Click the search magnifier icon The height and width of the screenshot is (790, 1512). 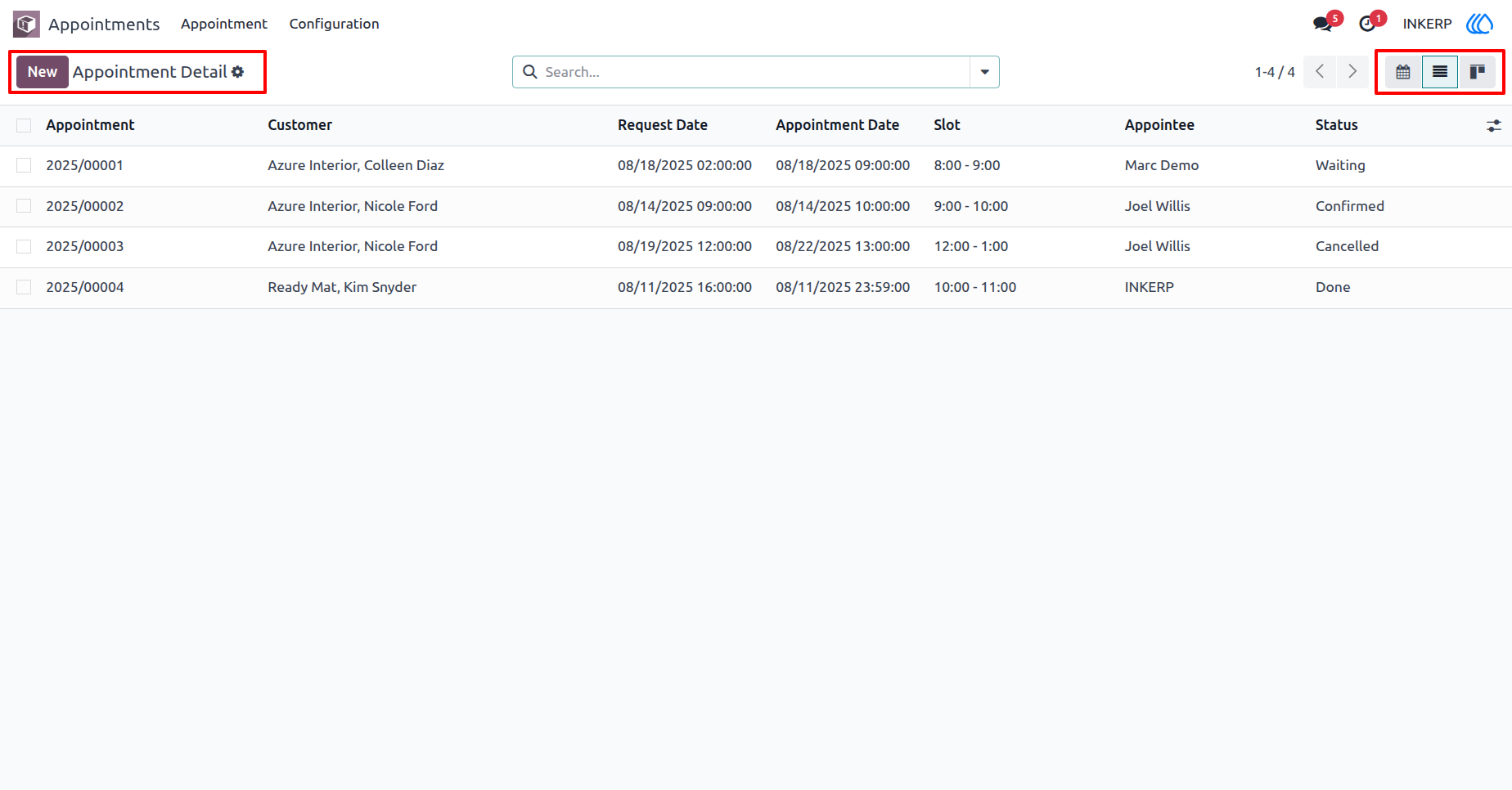click(530, 72)
